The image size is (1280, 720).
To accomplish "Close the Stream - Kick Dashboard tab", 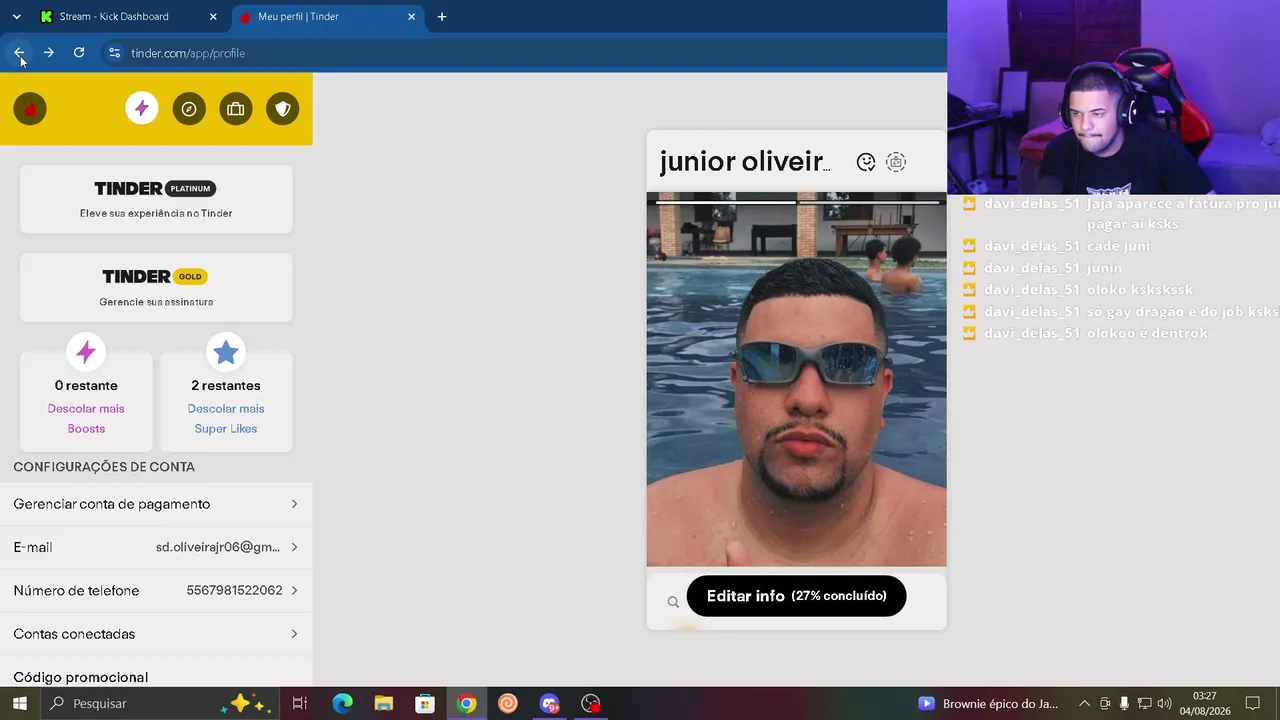I will pyautogui.click(x=213, y=17).
